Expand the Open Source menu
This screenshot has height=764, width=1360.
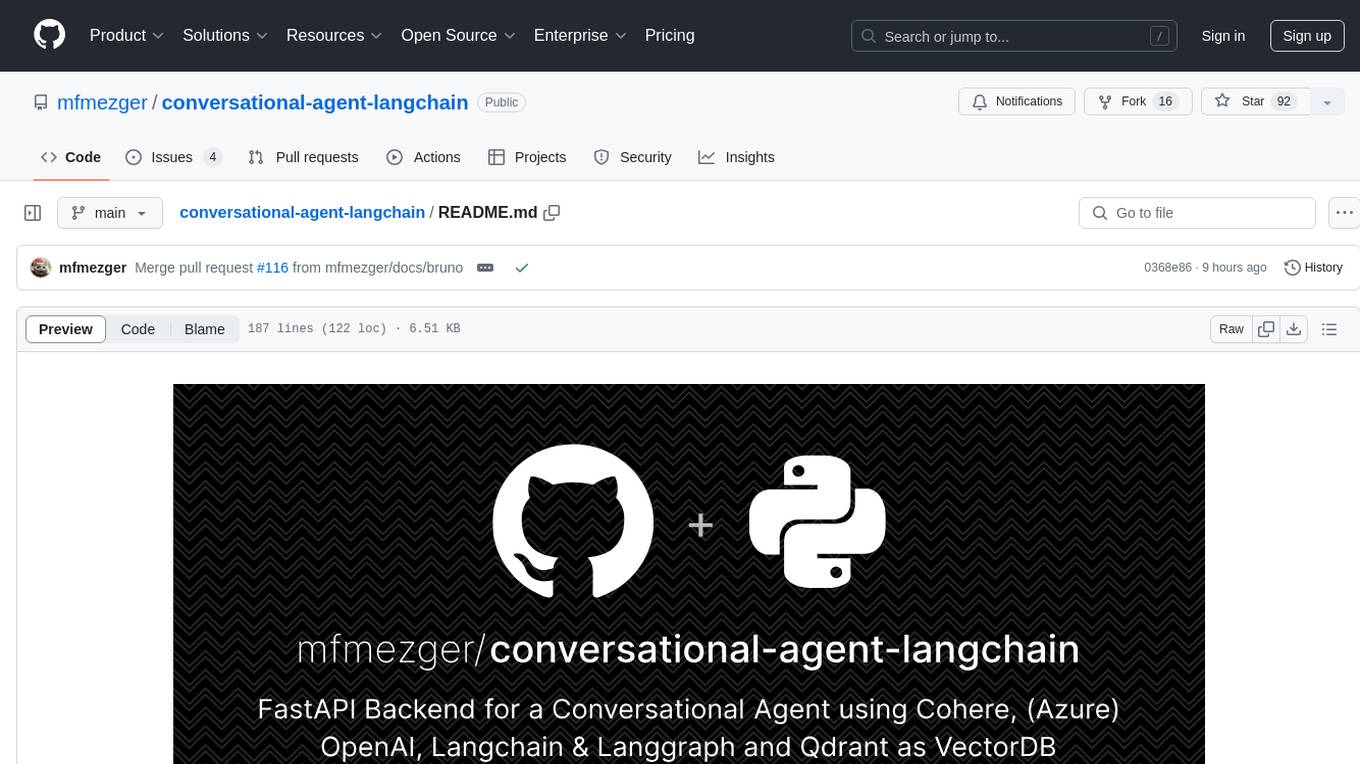point(458,35)
